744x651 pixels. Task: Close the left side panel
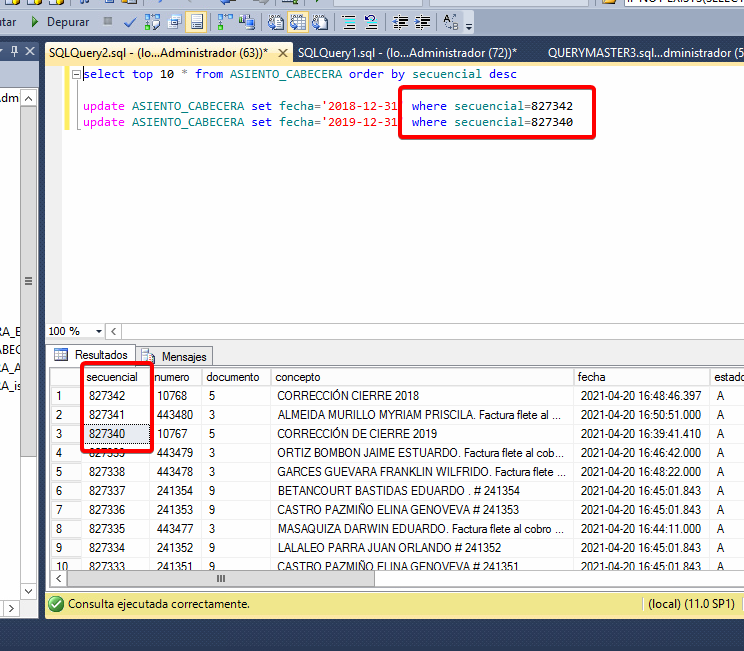[30, 51]
